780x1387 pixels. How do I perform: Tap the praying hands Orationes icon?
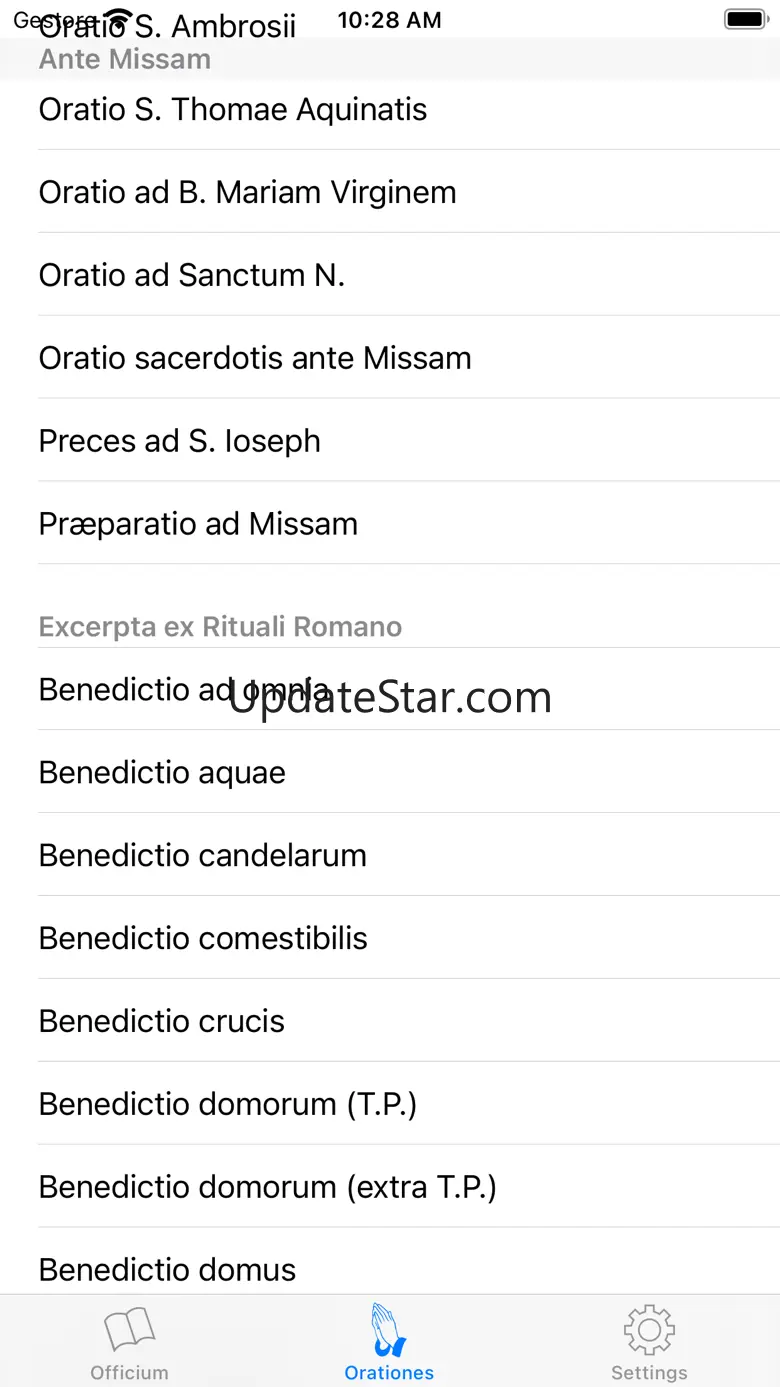[389, 1329]
